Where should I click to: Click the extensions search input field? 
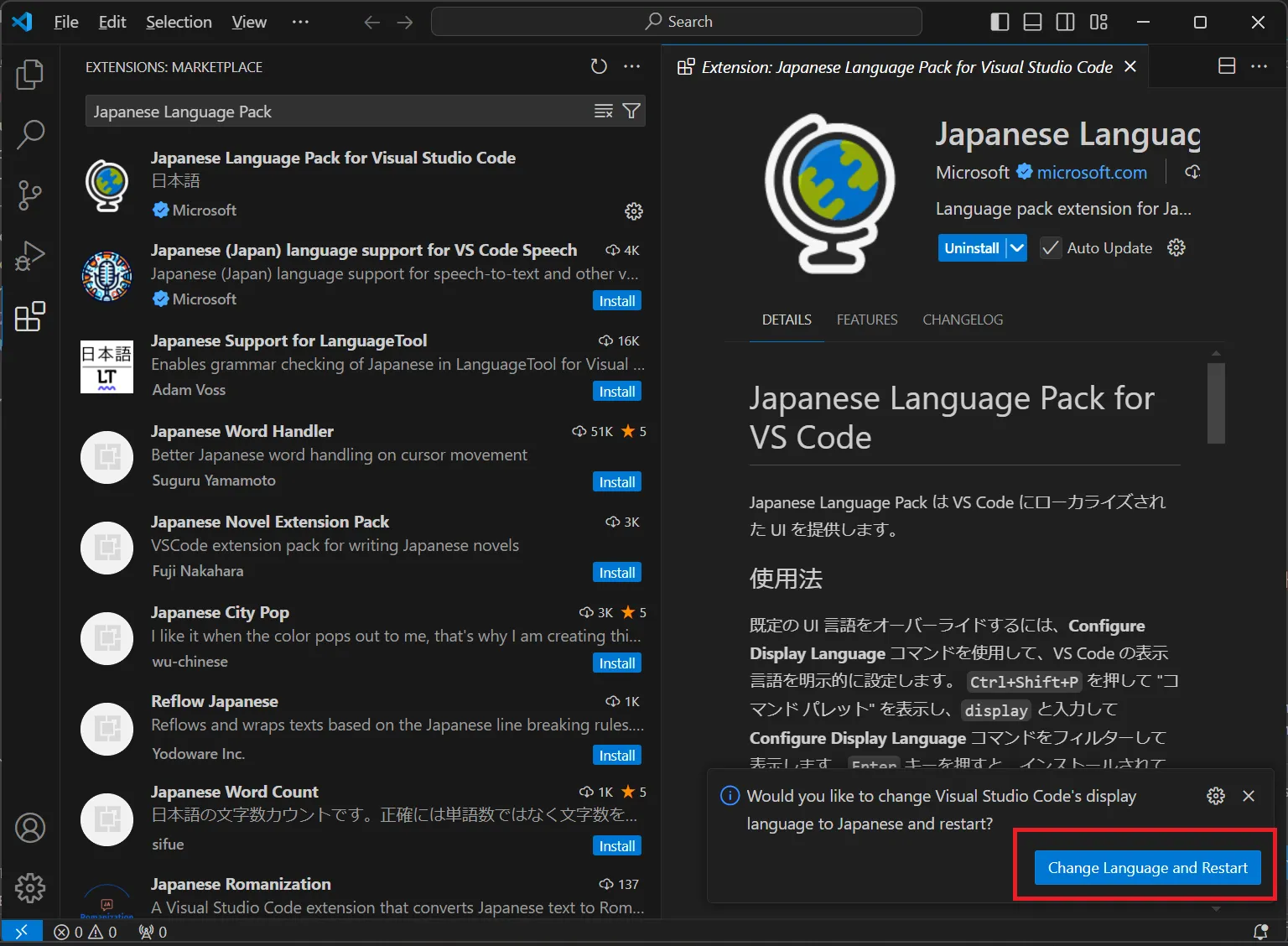point(340,112)
